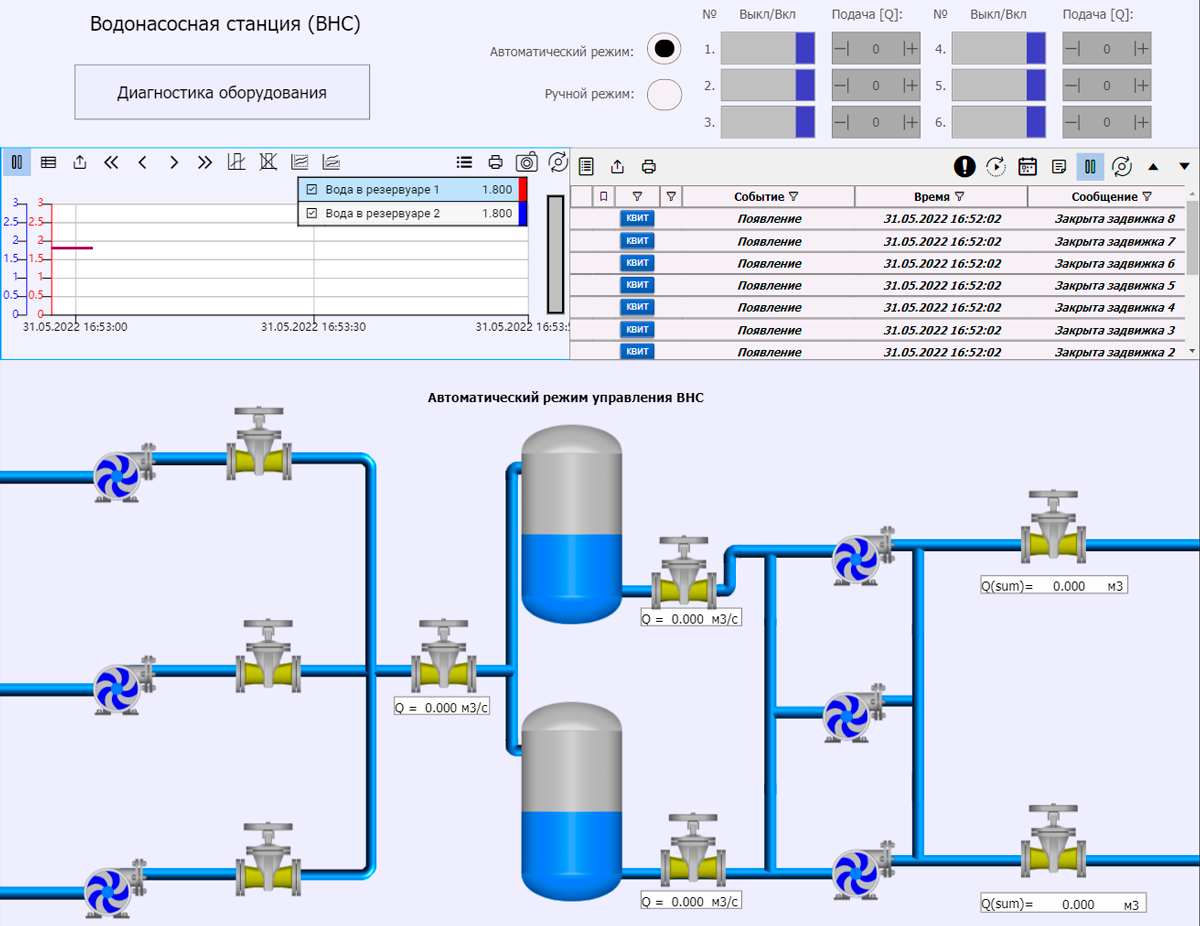Refresh the trend chart data
The image size is (1200, 926).
click(559, 162)
